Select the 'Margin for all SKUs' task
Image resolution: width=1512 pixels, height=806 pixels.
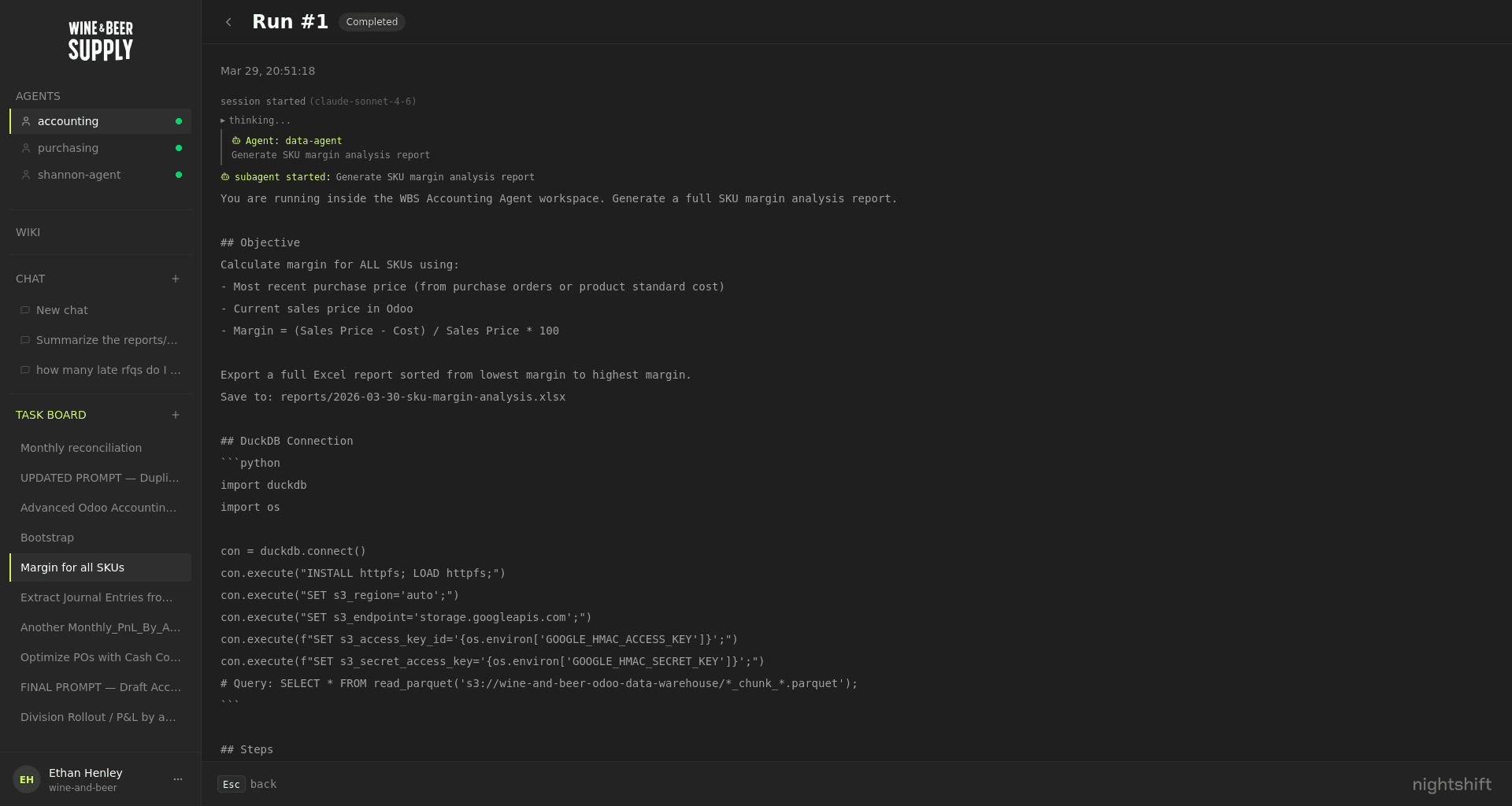pyautogui.click(x=72, y=568)
